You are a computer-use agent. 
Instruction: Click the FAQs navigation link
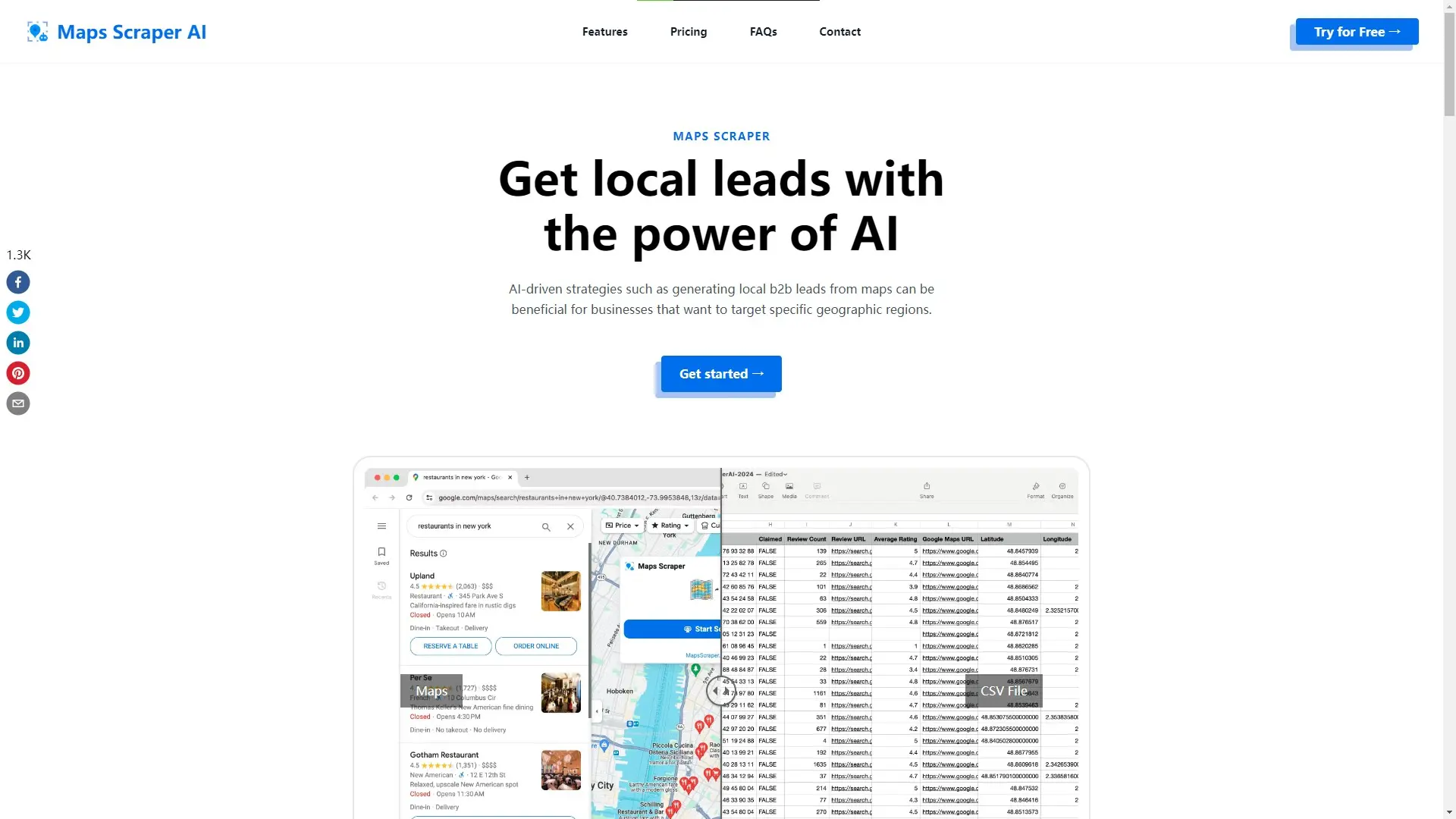pos(763,31)
